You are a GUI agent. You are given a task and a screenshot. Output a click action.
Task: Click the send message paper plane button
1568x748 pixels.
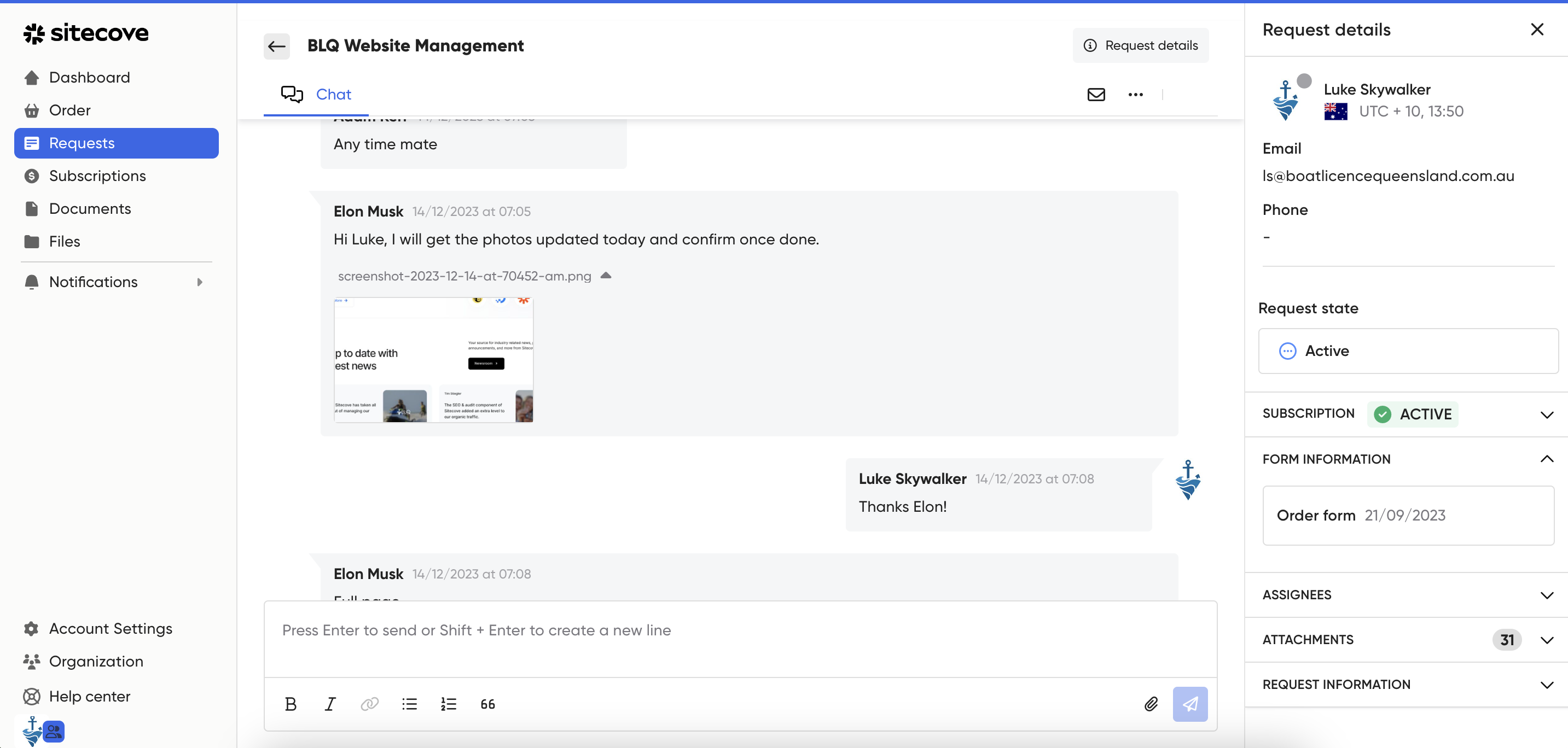1189,704
